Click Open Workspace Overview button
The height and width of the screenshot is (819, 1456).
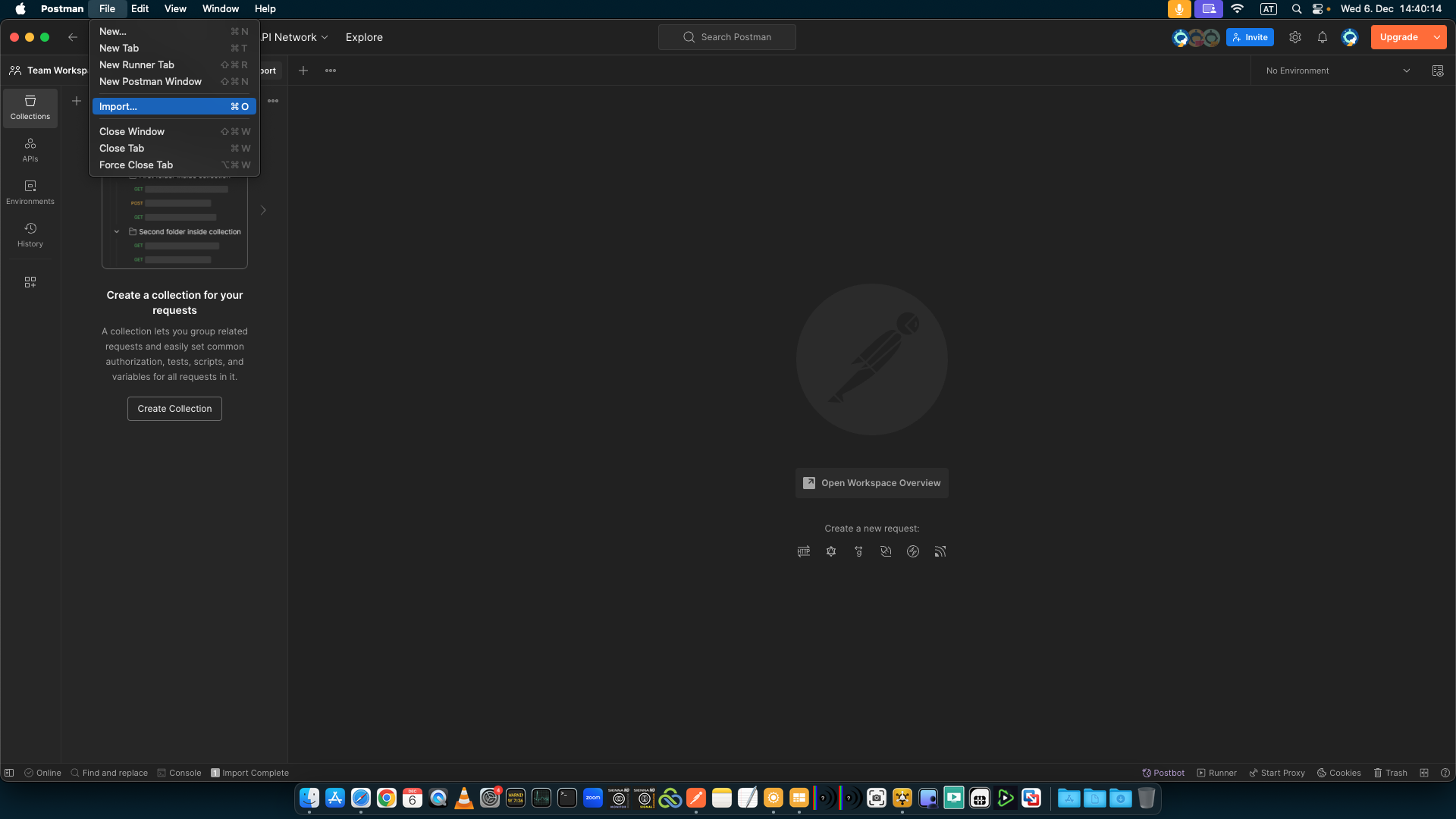(x=872, y=483)
